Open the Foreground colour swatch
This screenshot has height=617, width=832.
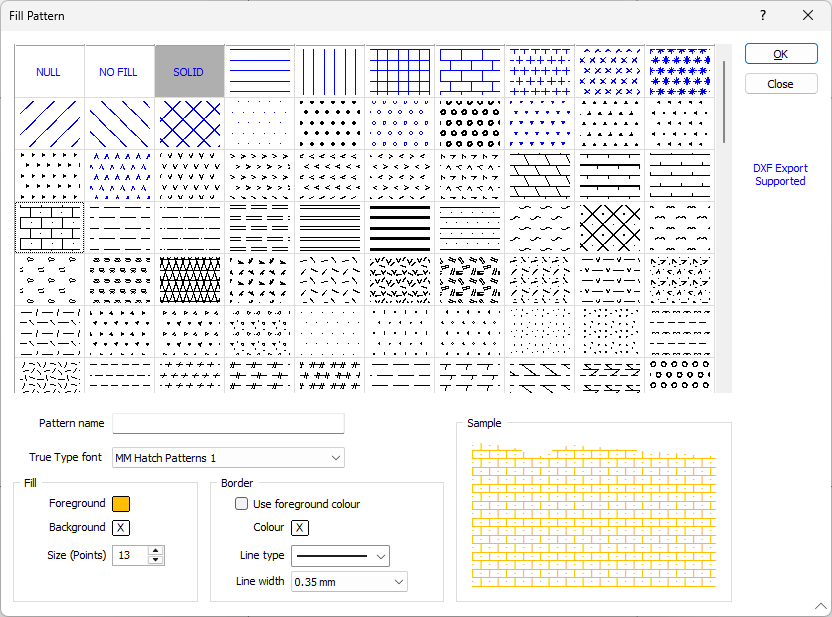point(121,503)
